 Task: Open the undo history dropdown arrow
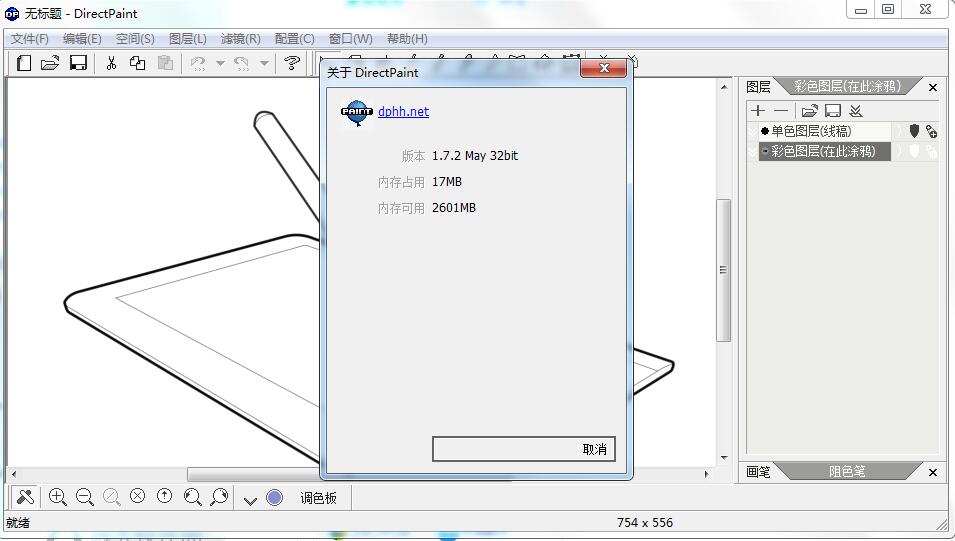pyautogui.click(x=220, y=63)
